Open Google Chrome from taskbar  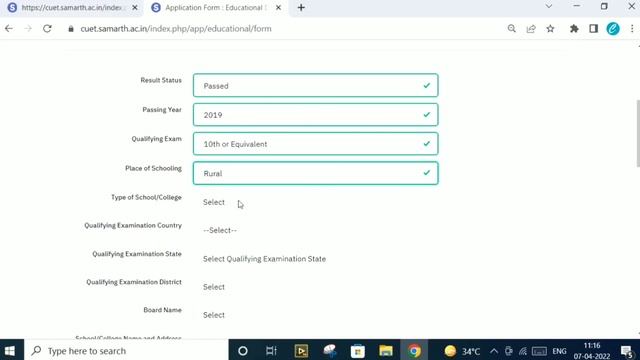click(414, 351)
